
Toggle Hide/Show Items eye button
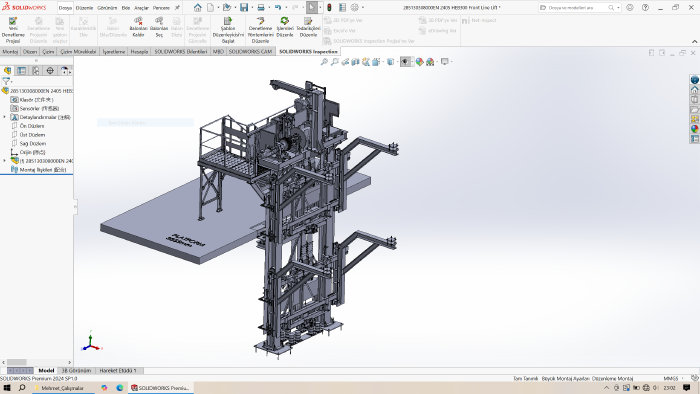pyautogui.click(x=404, y=62)
